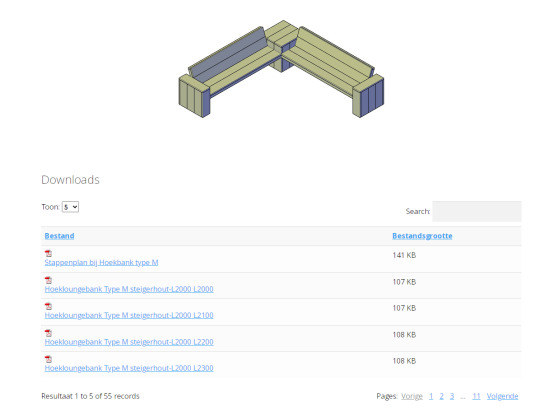This screenshot has height=410, width=540.
Task: Go to page 3 in pagination
Action: pos(452,396)
